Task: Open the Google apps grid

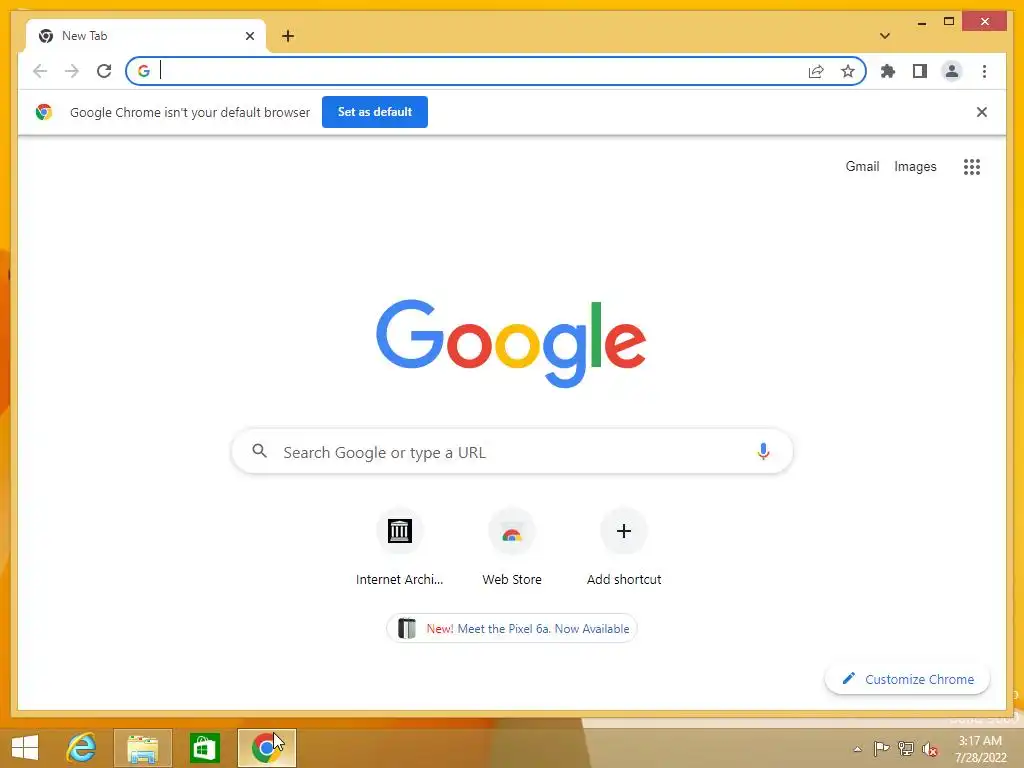Action: [972, 167]
